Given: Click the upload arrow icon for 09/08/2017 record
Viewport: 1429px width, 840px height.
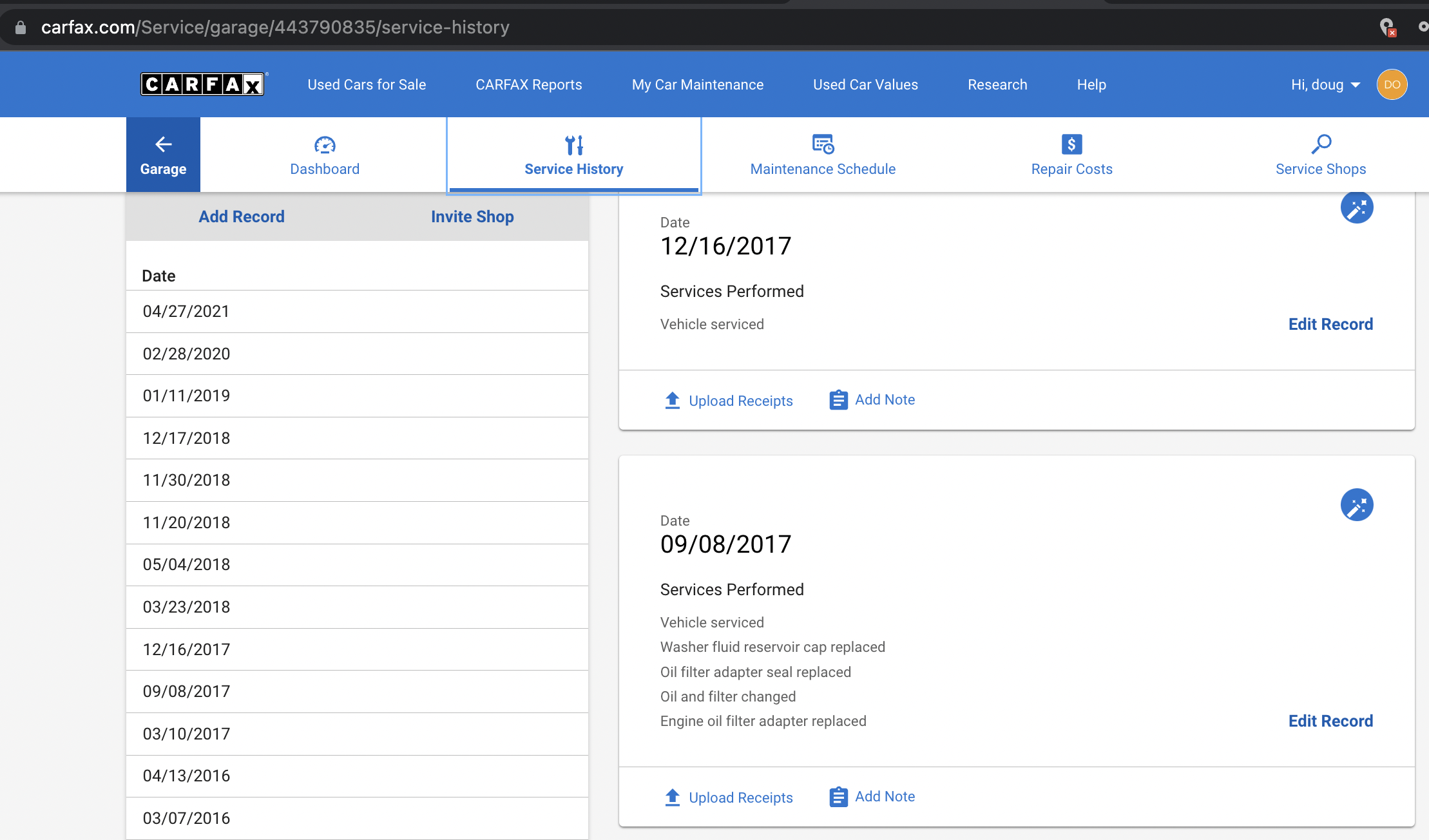Looking at the screenshot, I should (x=673, y=797).
